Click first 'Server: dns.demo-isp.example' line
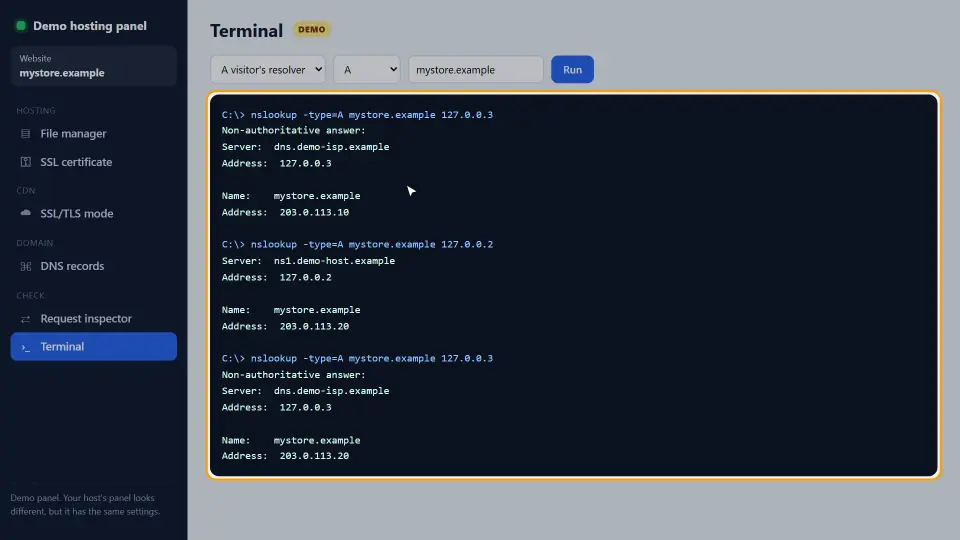 [306, 147]
